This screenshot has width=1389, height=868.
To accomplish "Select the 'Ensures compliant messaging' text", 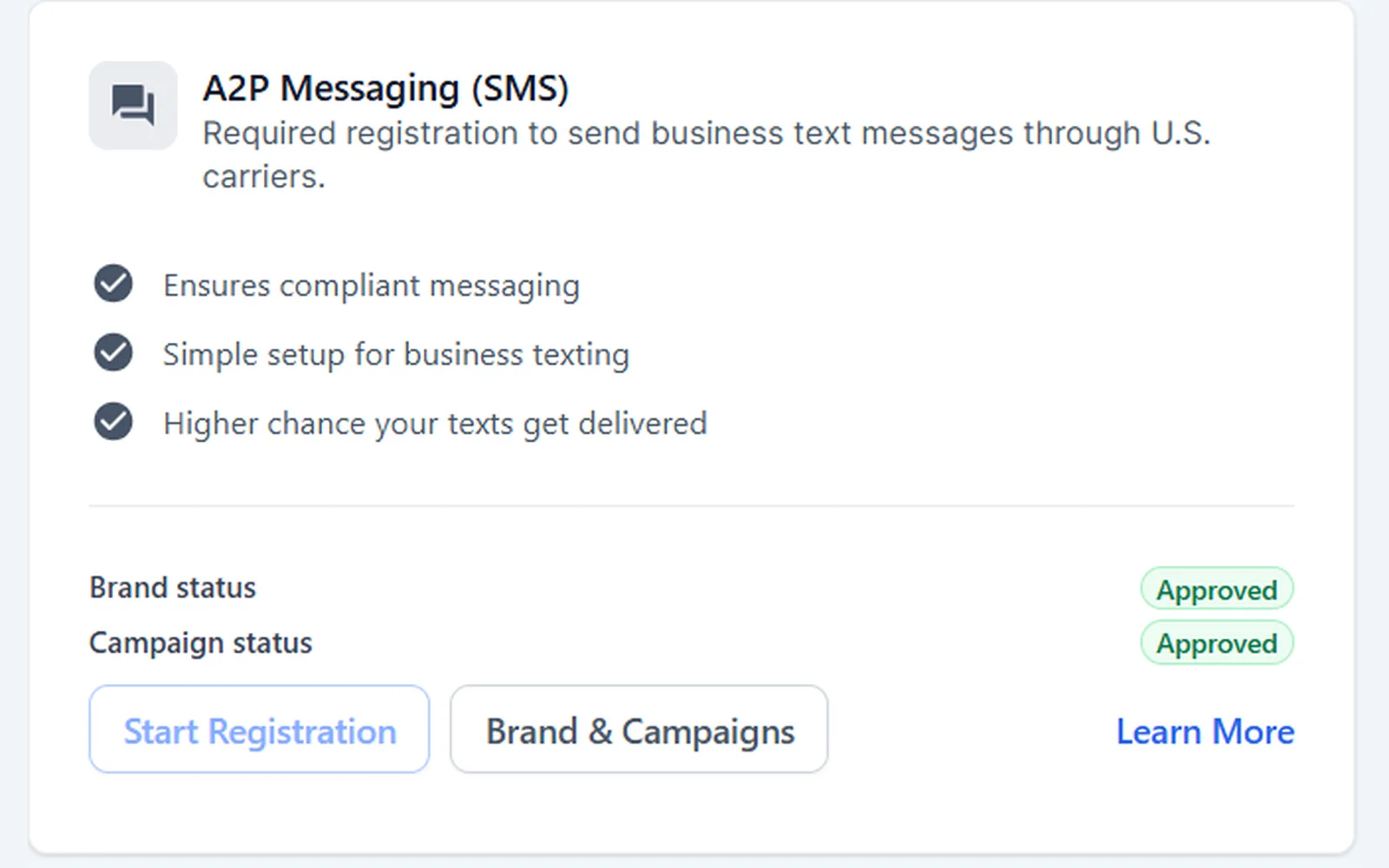I will 372,286.
